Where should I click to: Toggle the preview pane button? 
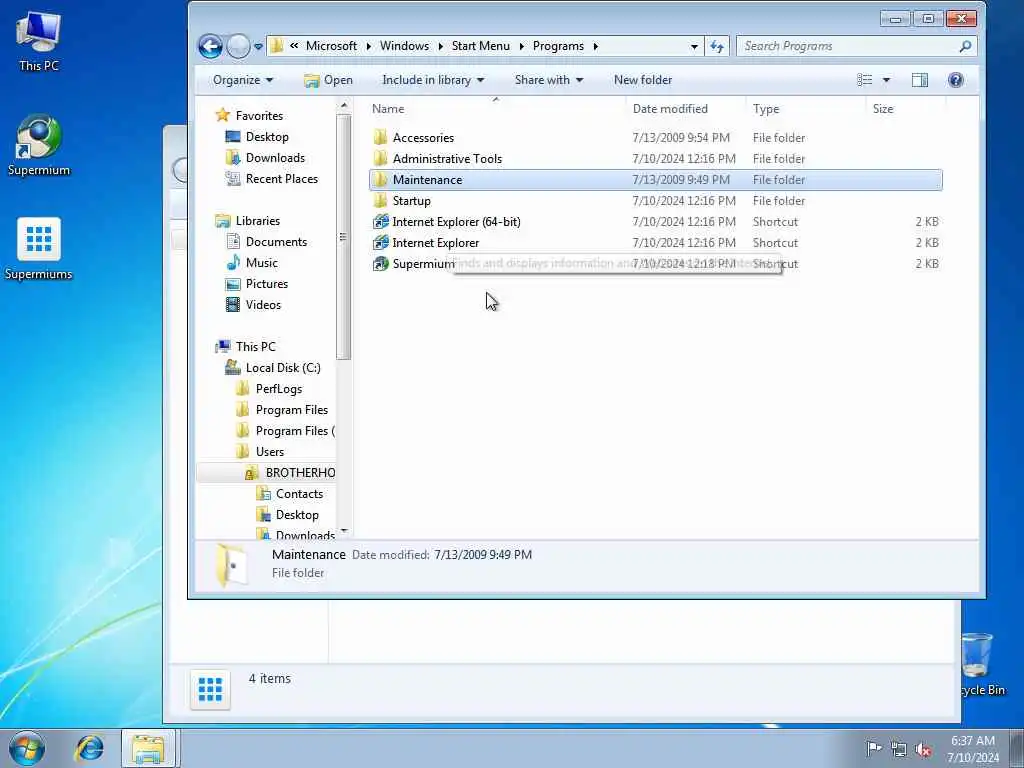[920, 80]
